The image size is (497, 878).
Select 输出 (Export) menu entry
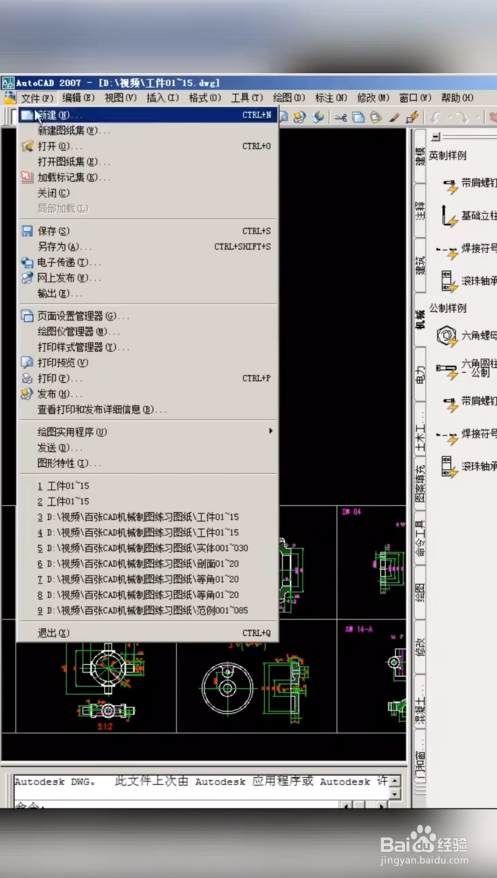148,293
